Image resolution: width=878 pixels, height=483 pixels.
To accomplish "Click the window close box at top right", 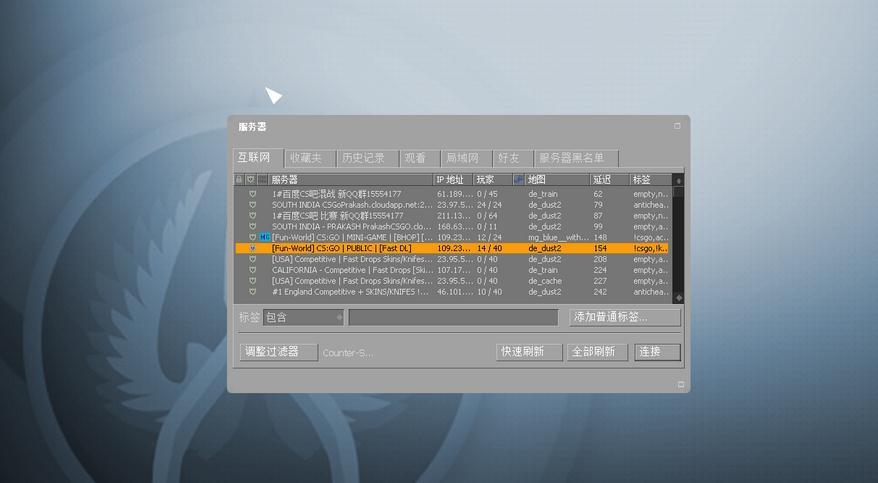I will [x=677, y=127].
